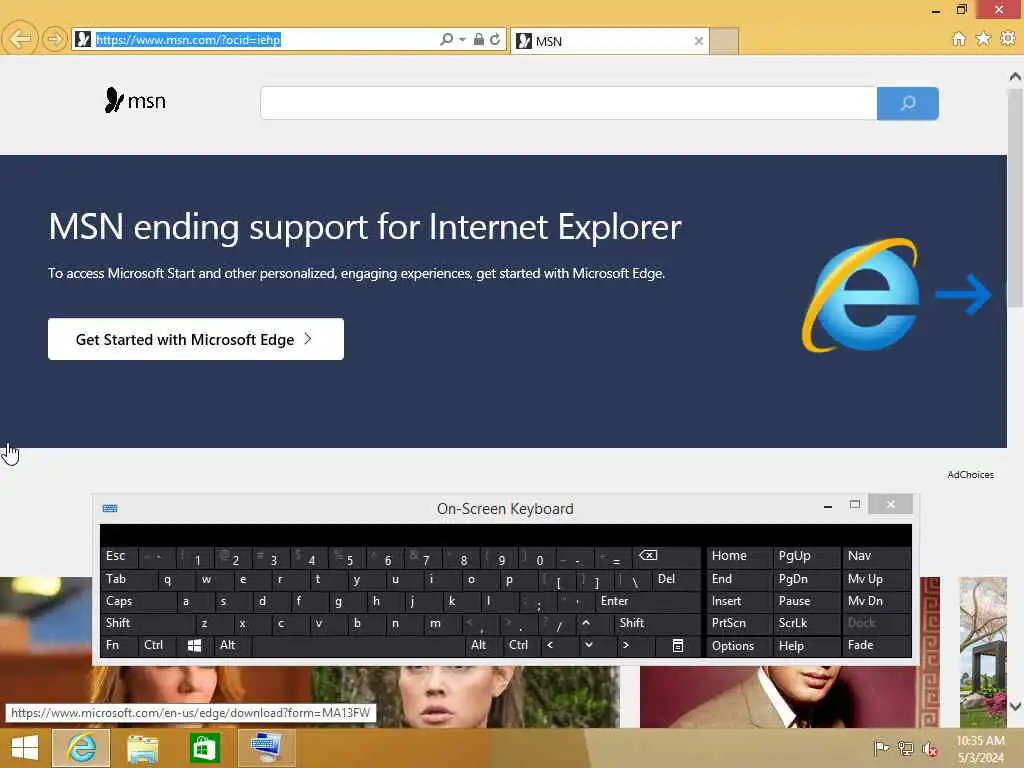Toggle the left Shift key on keyboard
Screen dimensions: 1024x768
(x=147, y=624)
